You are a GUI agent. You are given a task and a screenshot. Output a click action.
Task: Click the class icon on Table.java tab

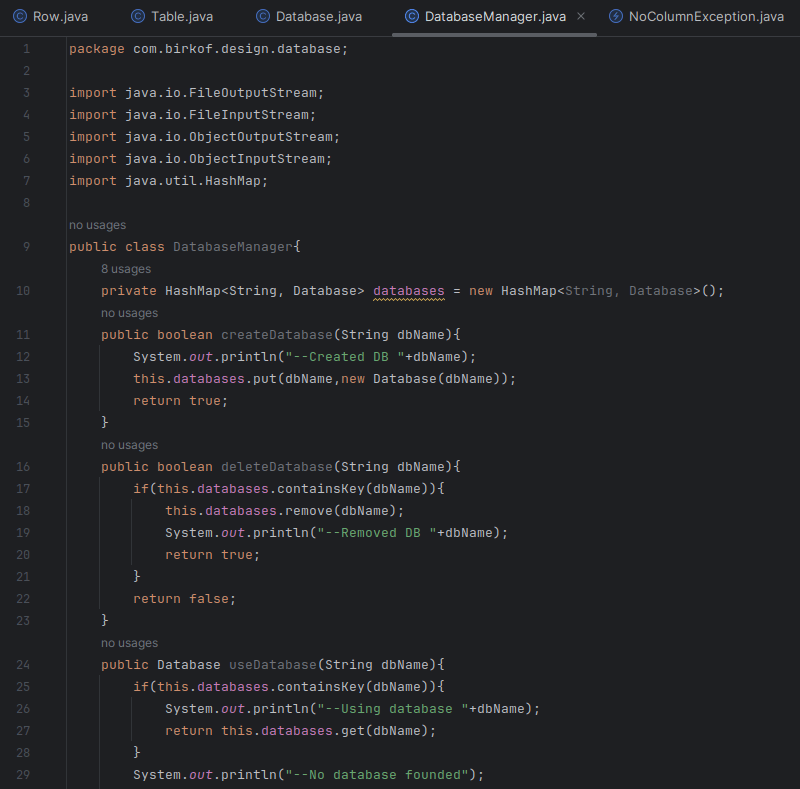(x=138, y=16)
